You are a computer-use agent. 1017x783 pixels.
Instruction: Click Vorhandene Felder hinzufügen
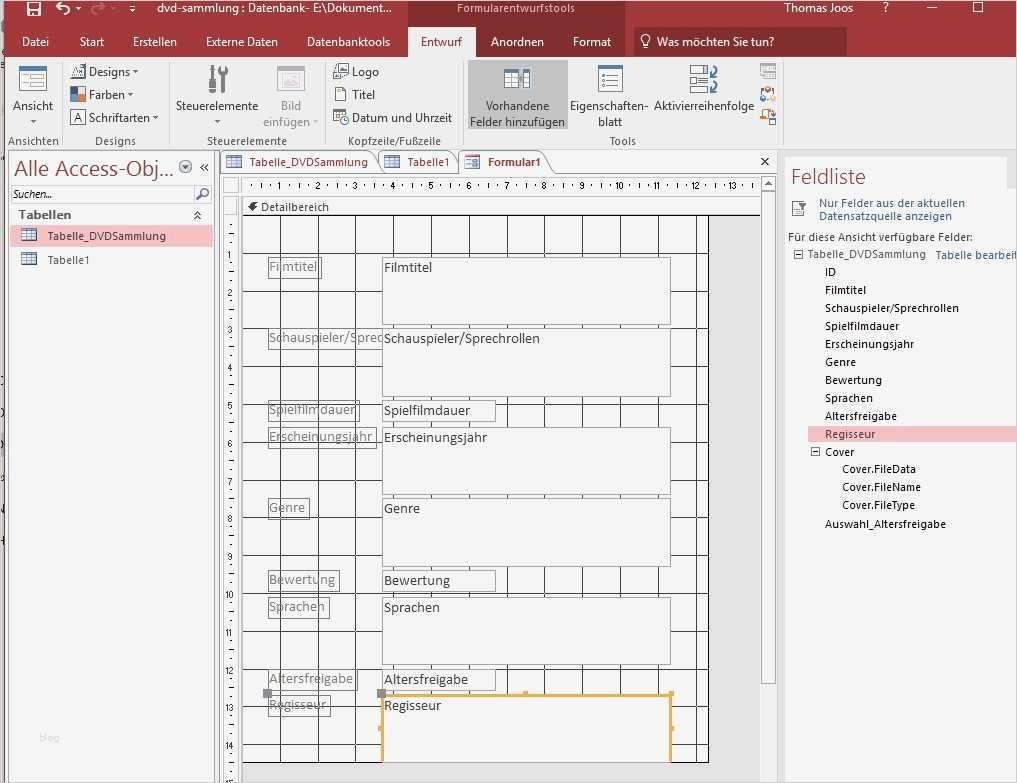[517, 93]
